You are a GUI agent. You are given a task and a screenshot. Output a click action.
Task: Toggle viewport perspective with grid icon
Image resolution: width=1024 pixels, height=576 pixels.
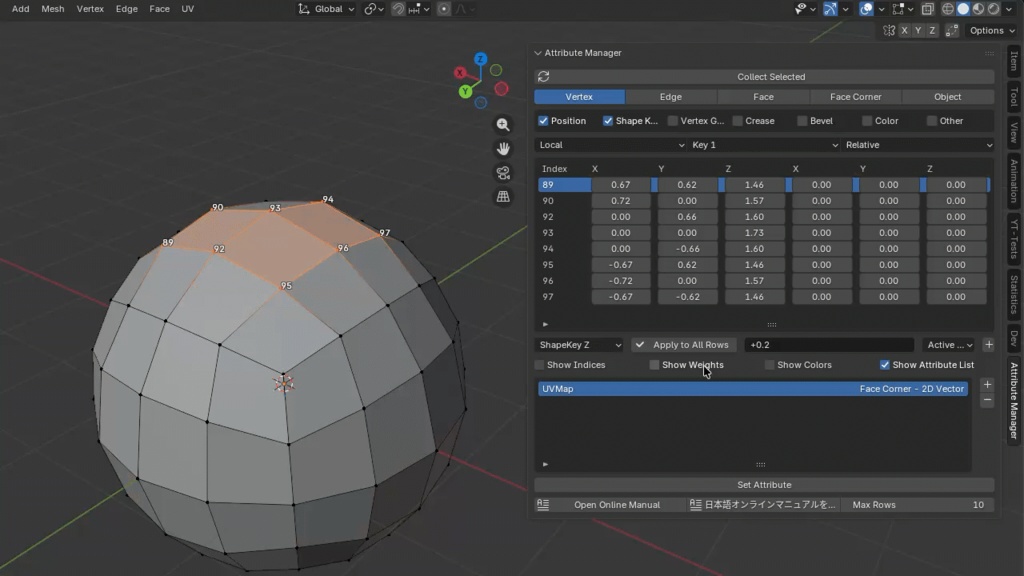point(503,194)
